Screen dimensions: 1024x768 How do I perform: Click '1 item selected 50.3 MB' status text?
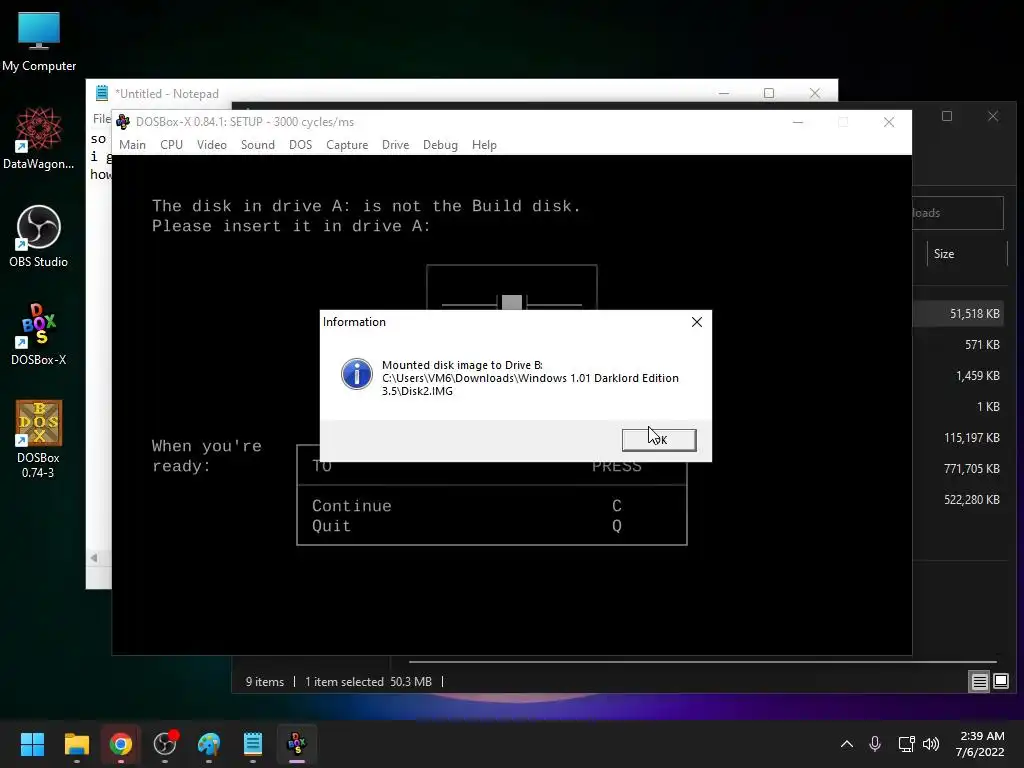point(368,682)
